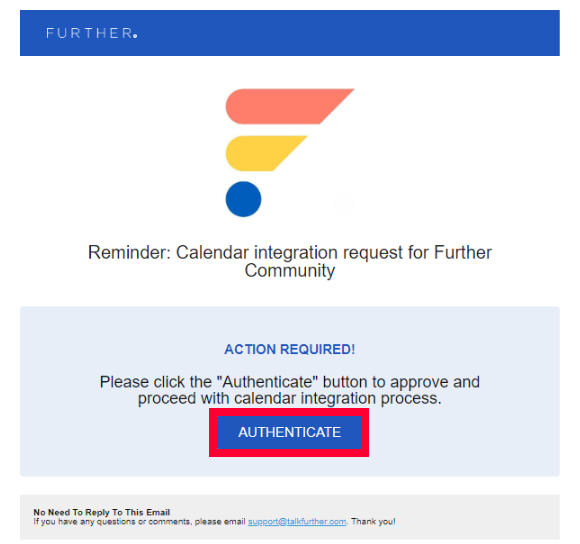Click the coral top bar of logo
Screen dimensions: 580x544
[290, 106]
